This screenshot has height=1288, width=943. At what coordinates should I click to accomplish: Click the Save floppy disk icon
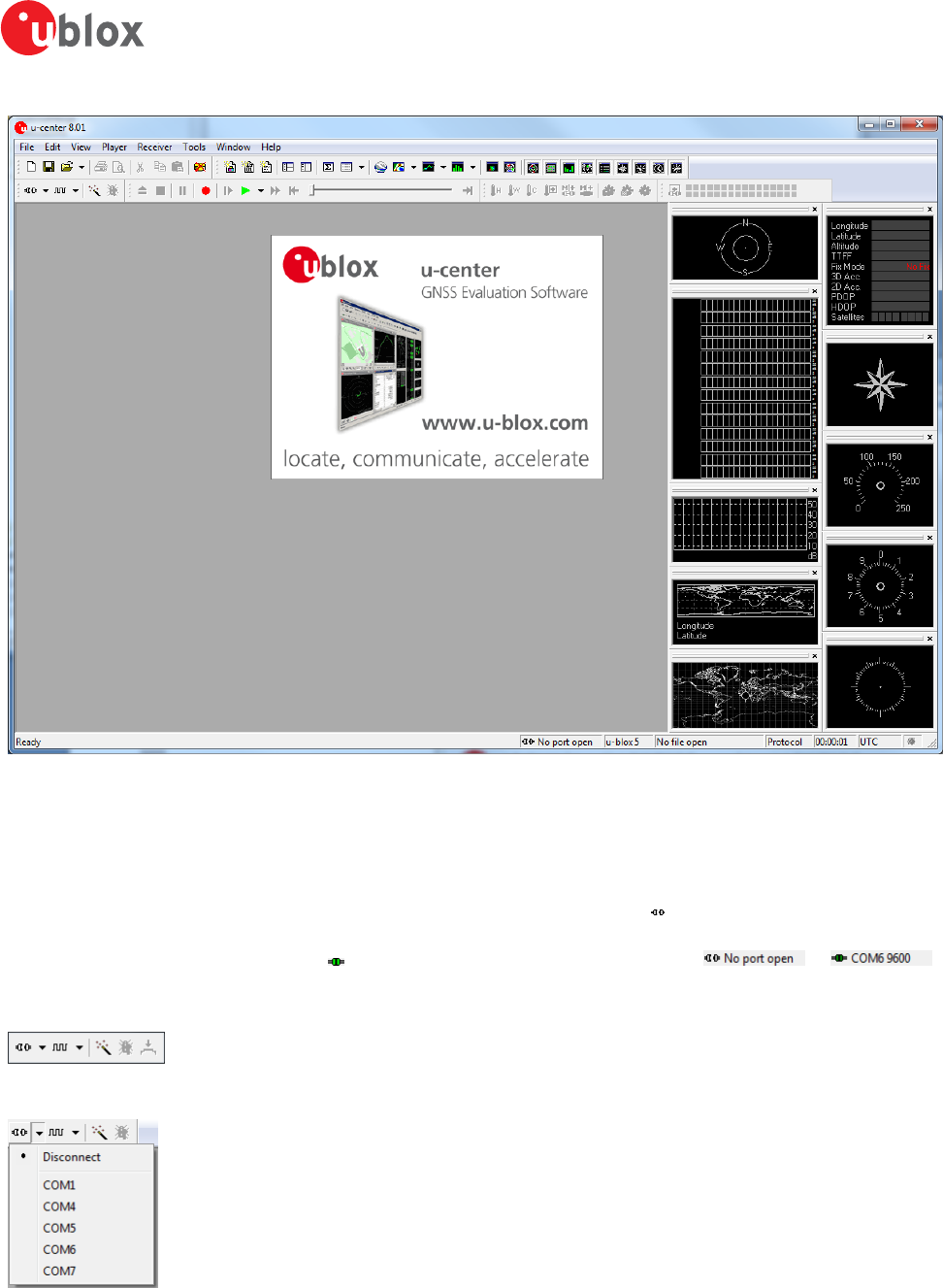49,167
